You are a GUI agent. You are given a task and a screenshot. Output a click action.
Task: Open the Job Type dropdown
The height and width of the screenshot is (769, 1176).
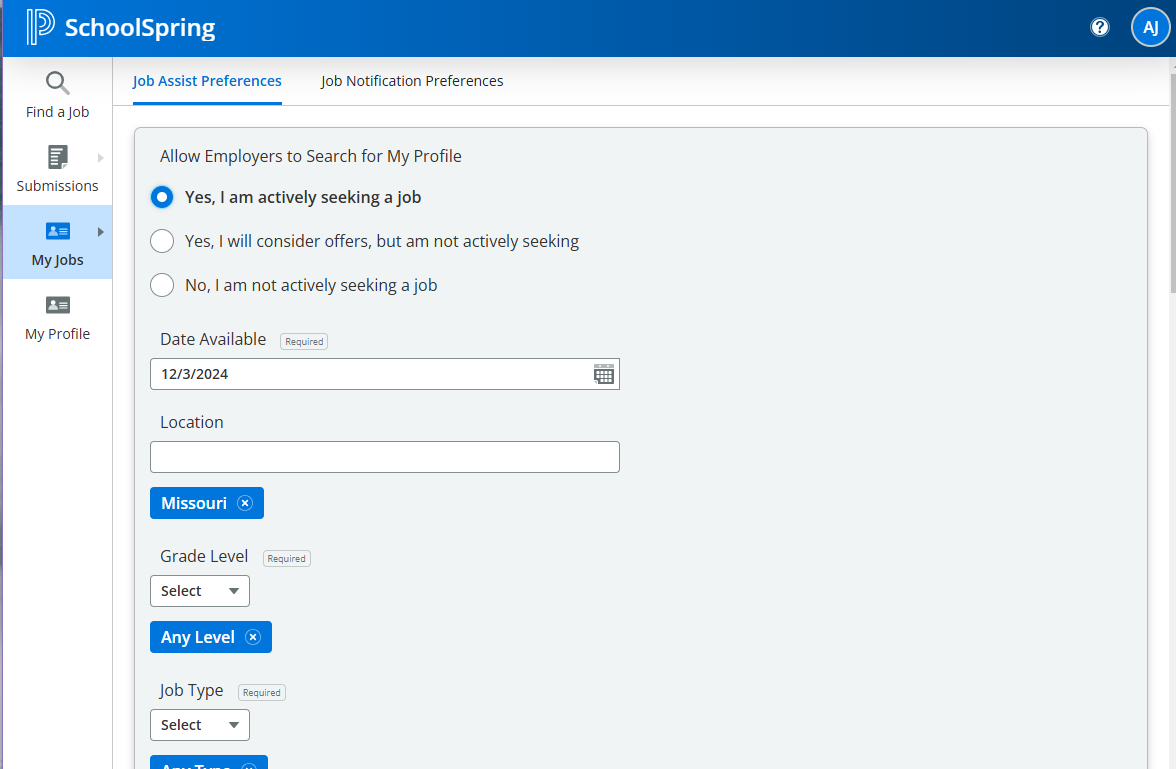tap(199, 724)
